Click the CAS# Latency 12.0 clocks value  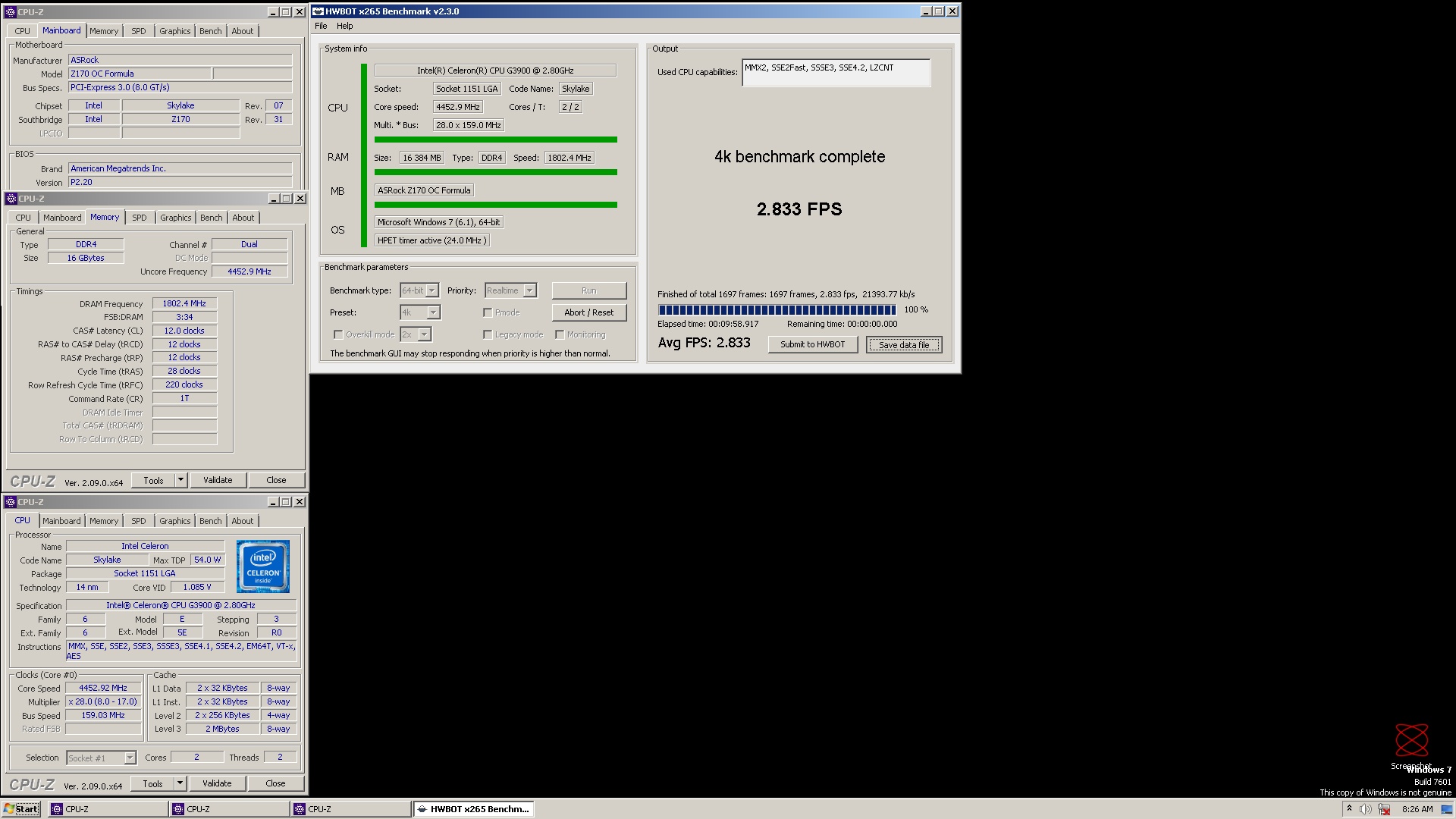click(x=184, y=331)
